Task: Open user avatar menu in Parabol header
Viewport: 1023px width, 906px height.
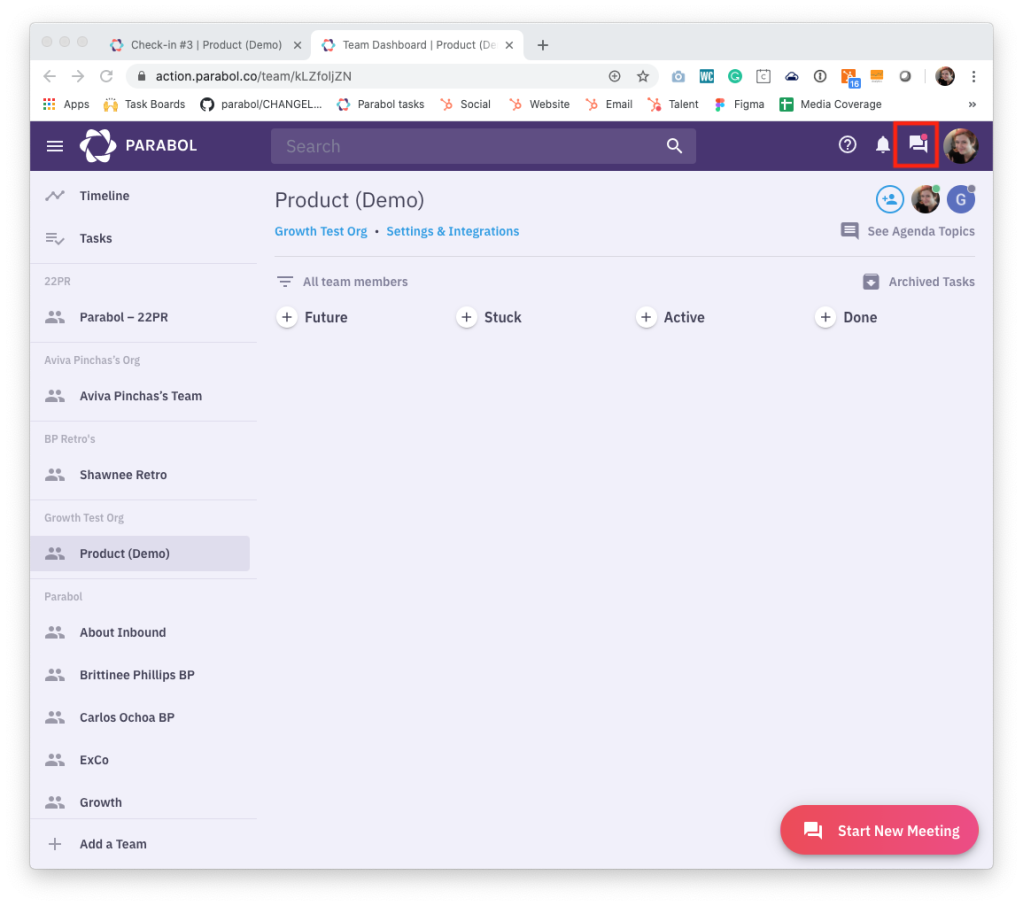Action: pyautogui.click(x=961, y=145)
